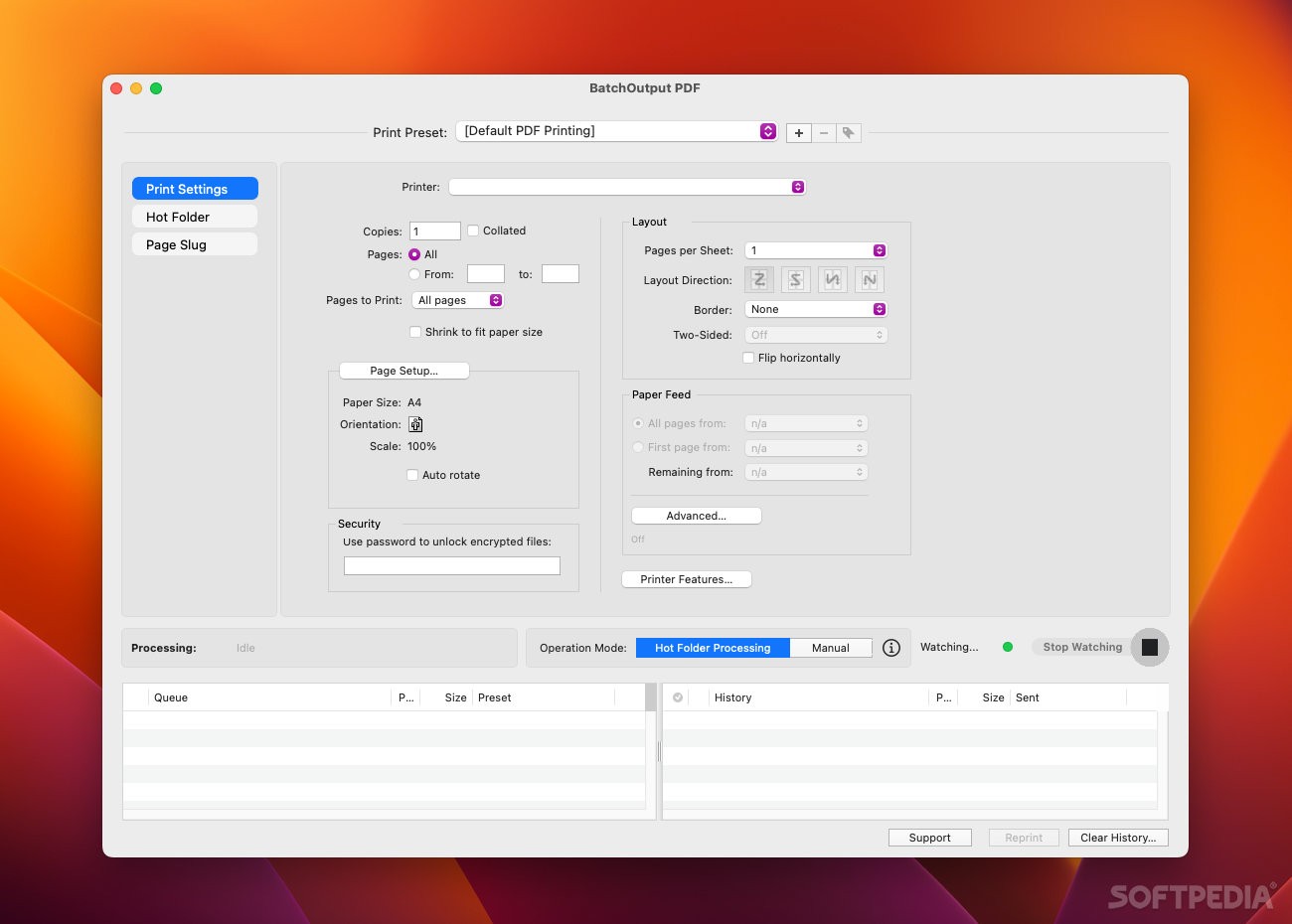Click the Page Setup... button
The height and width of the screenshot is (924, 1292).
[404, 371]
